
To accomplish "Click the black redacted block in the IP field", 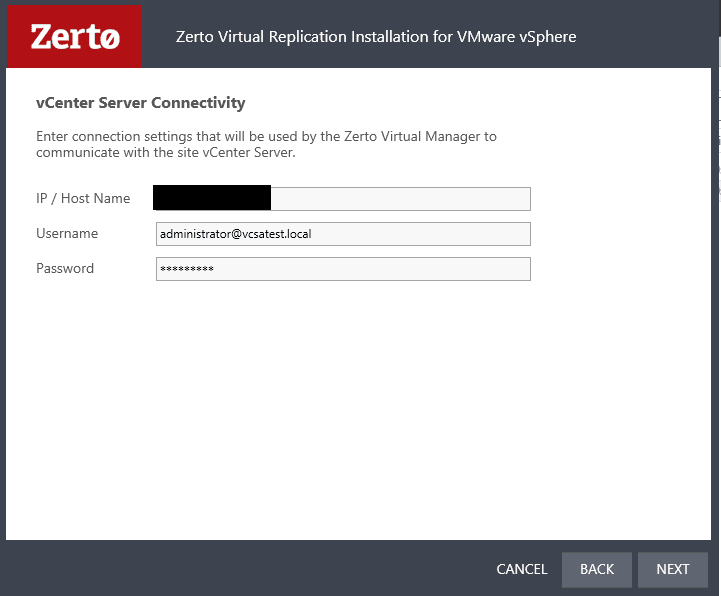I will 212,197.
